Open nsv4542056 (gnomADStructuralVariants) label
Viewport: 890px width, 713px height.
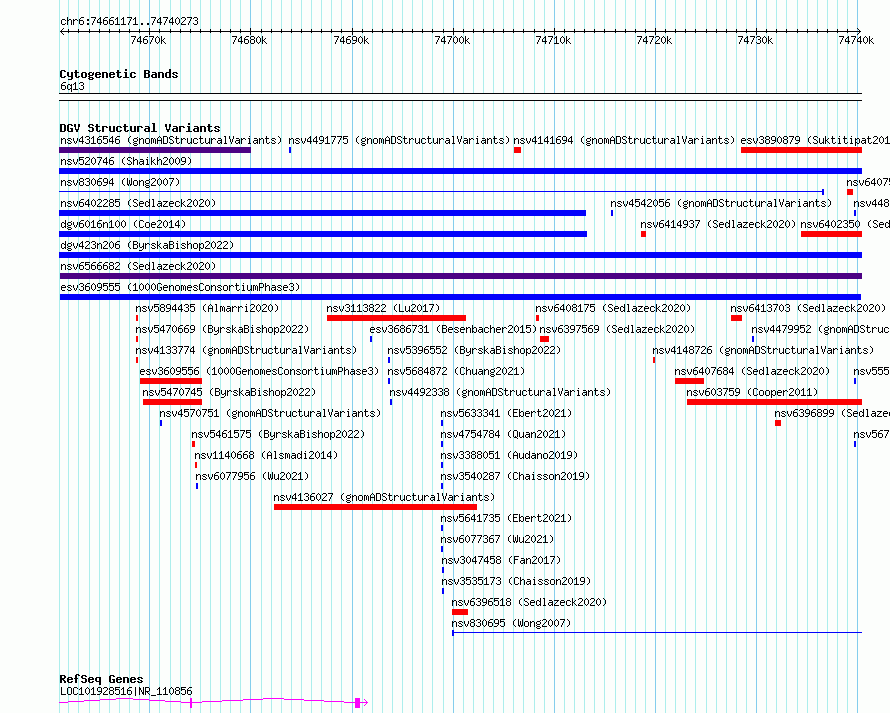[x=721, y=203]
